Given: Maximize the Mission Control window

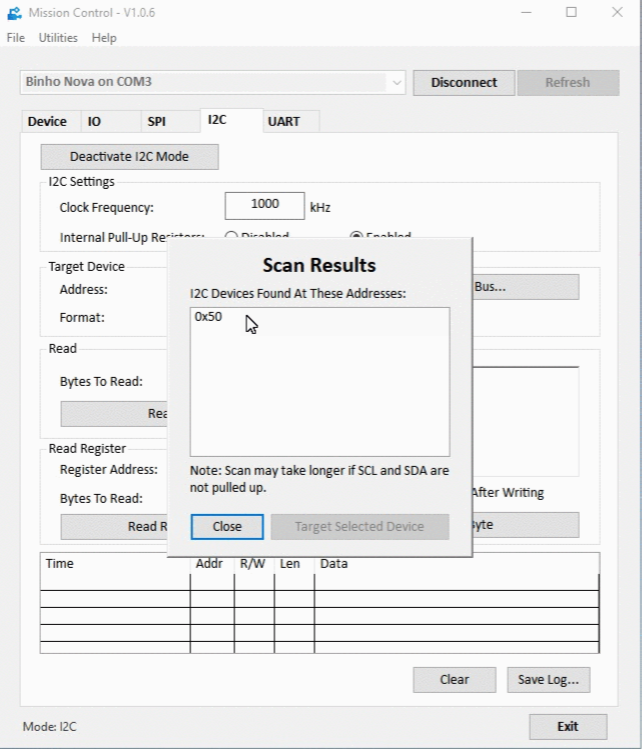Looking at the screenshot, I should click(571, 13).
